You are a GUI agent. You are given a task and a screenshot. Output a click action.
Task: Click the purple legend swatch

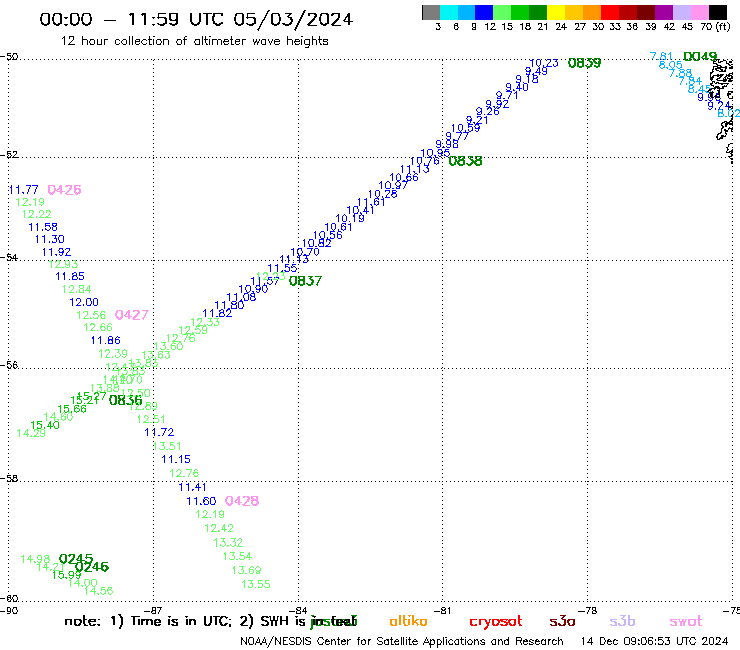pyautogui.click(x=664, y=12)
